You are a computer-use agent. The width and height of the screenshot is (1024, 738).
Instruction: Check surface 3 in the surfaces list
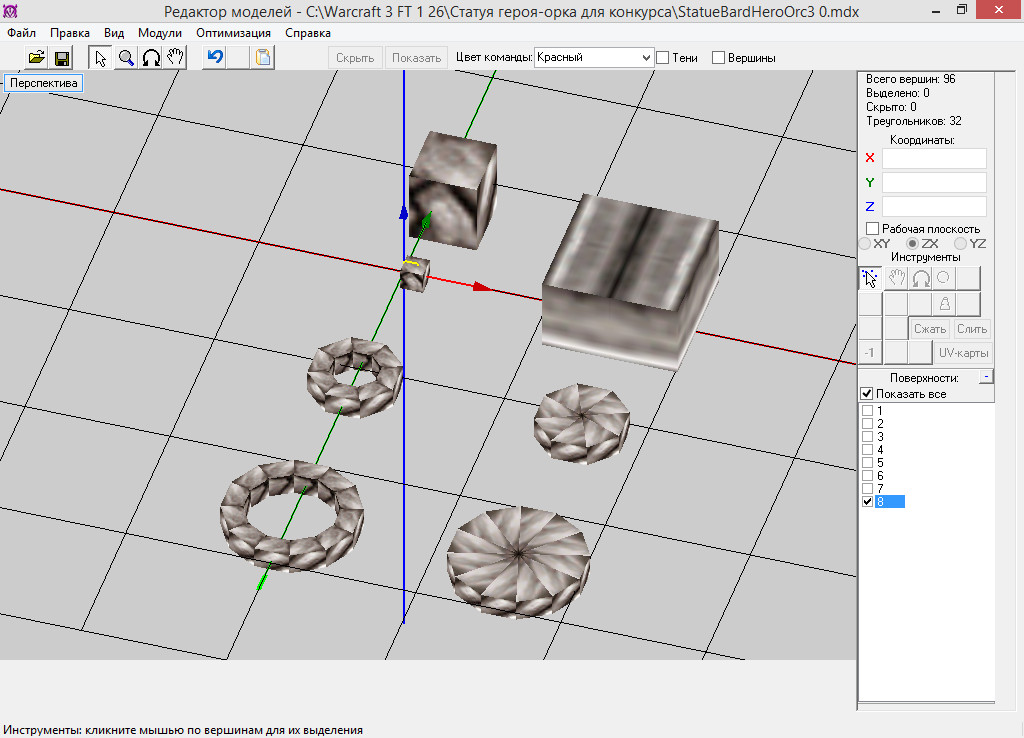click(867, 437)
